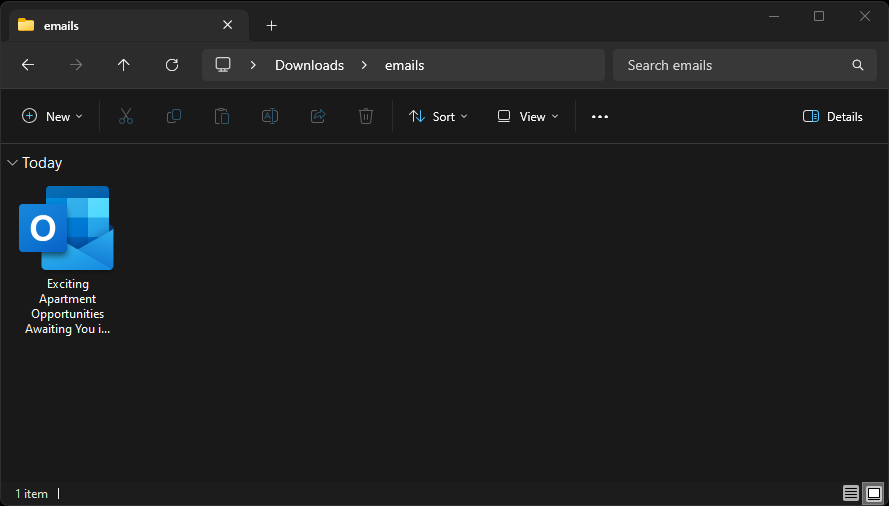Maximize the File Explorer window

819,16
